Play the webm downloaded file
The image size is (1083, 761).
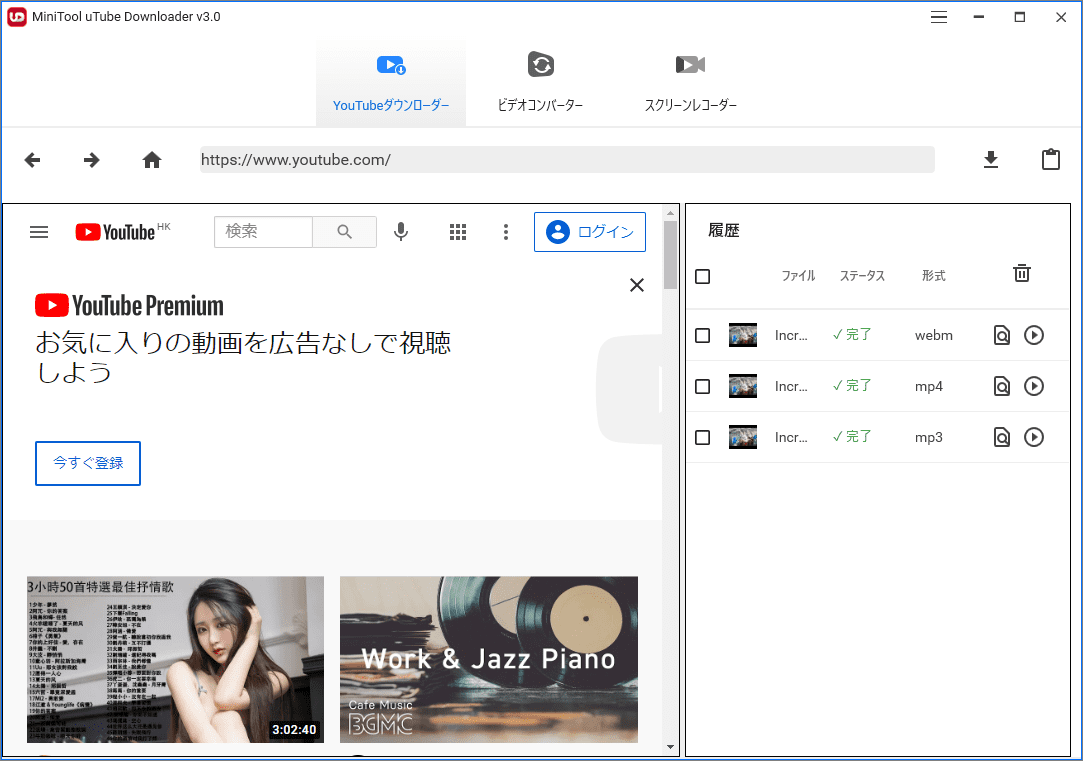1033,336
